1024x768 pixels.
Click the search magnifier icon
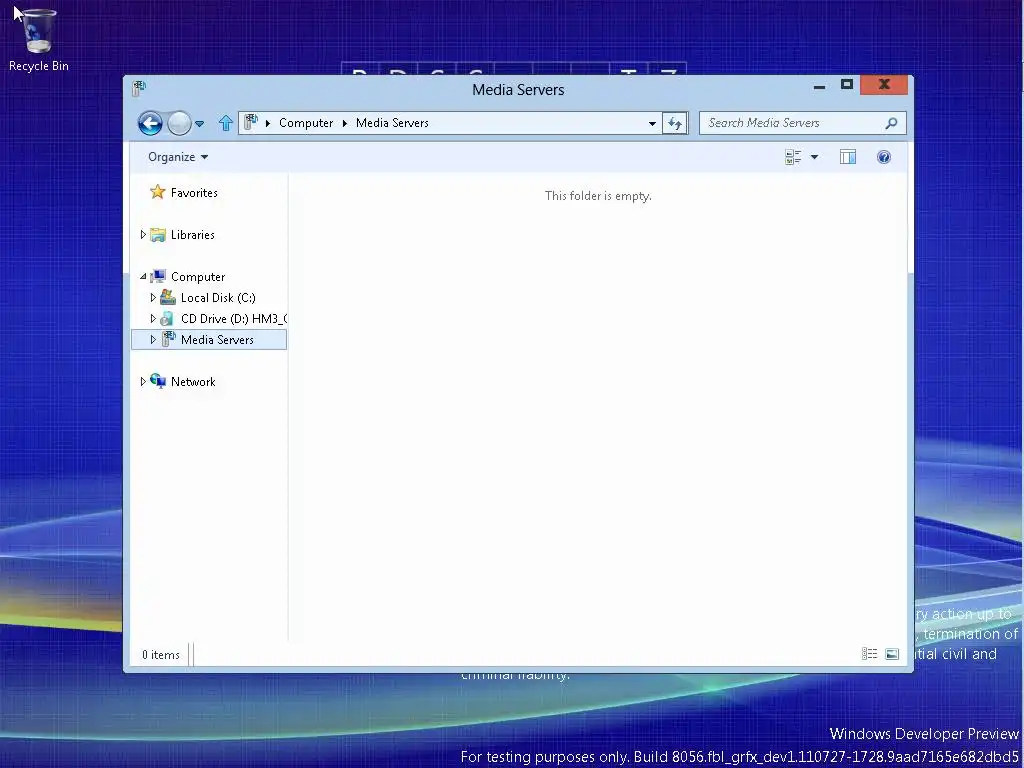pyautogui.click(x=891, y=123)
